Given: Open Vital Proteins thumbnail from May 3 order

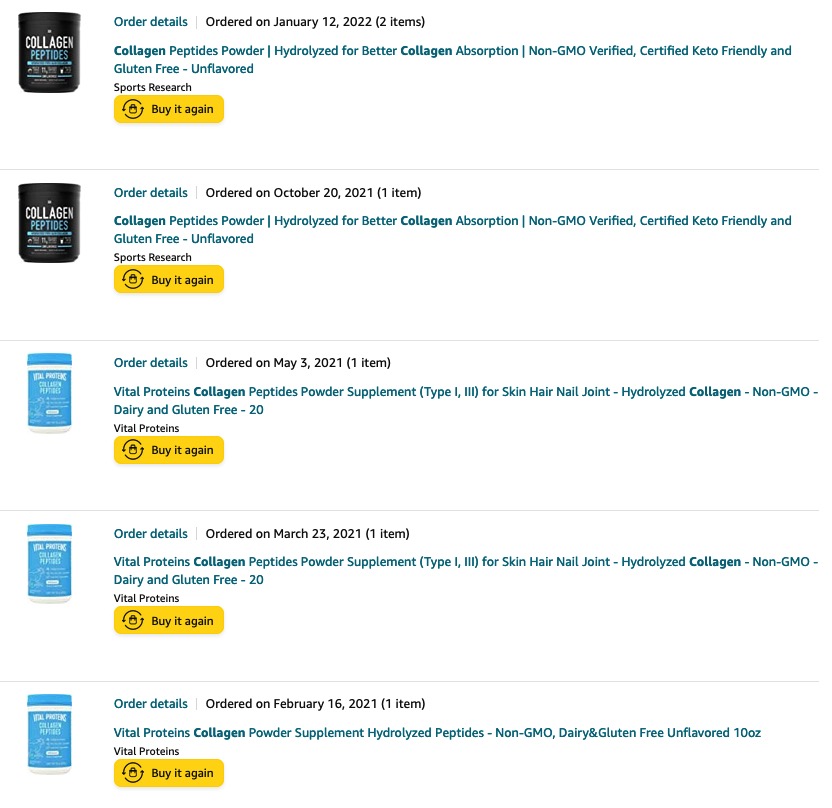Looking at the screenshot, I should (x=49, y=393).
